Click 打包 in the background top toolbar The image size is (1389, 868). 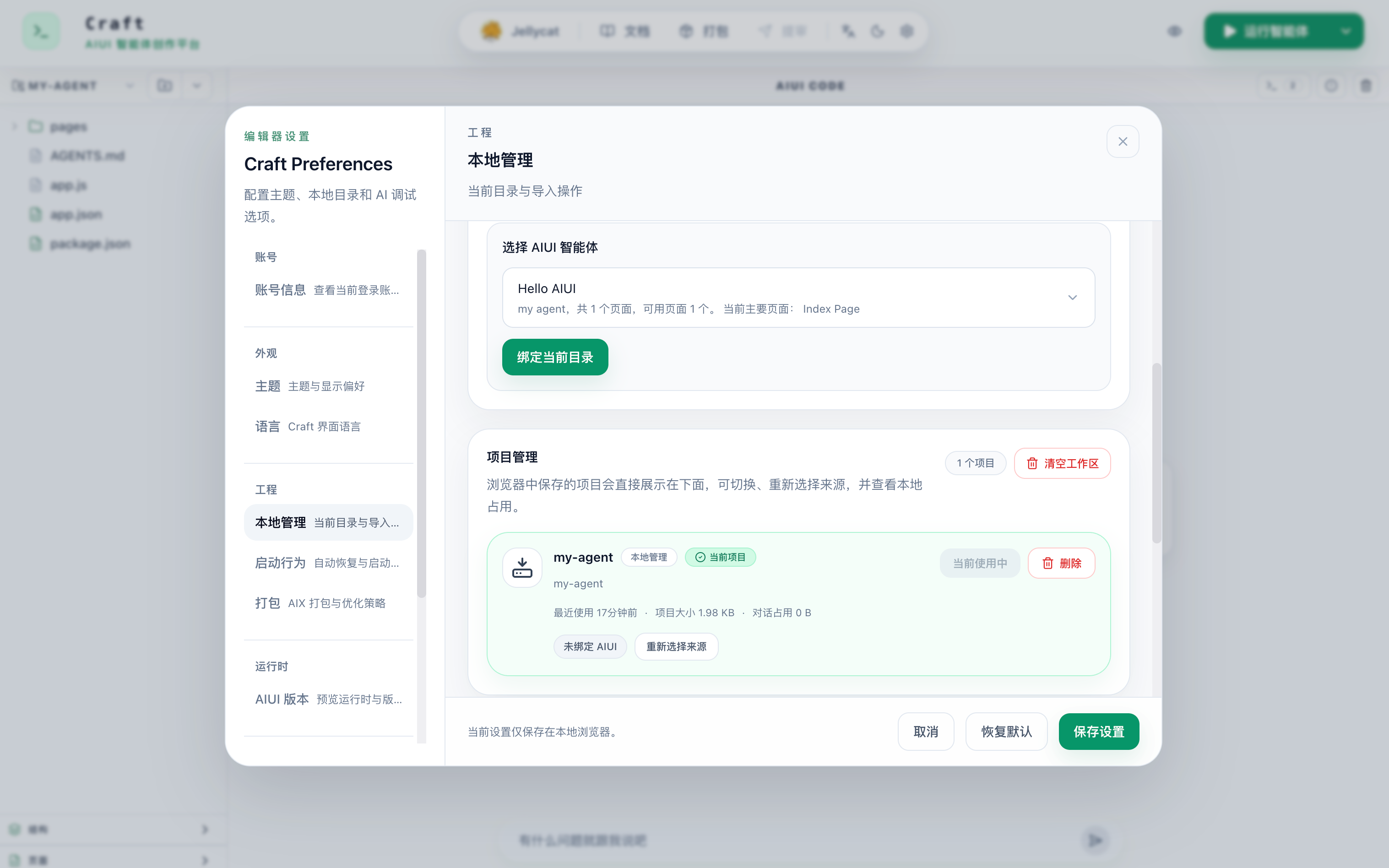(x=704, y=31)
